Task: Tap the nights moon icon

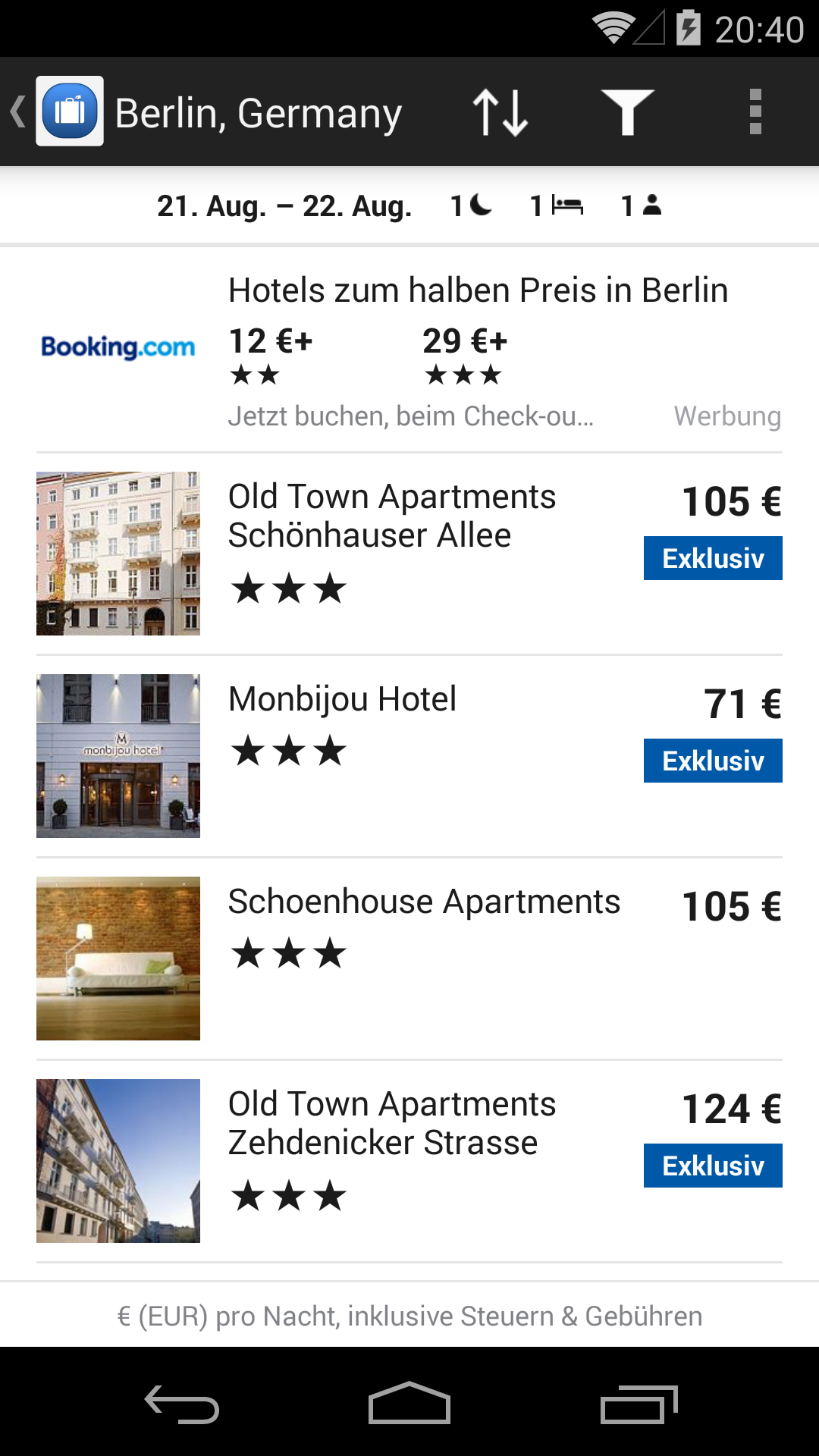Action: [x=481, y=205]
